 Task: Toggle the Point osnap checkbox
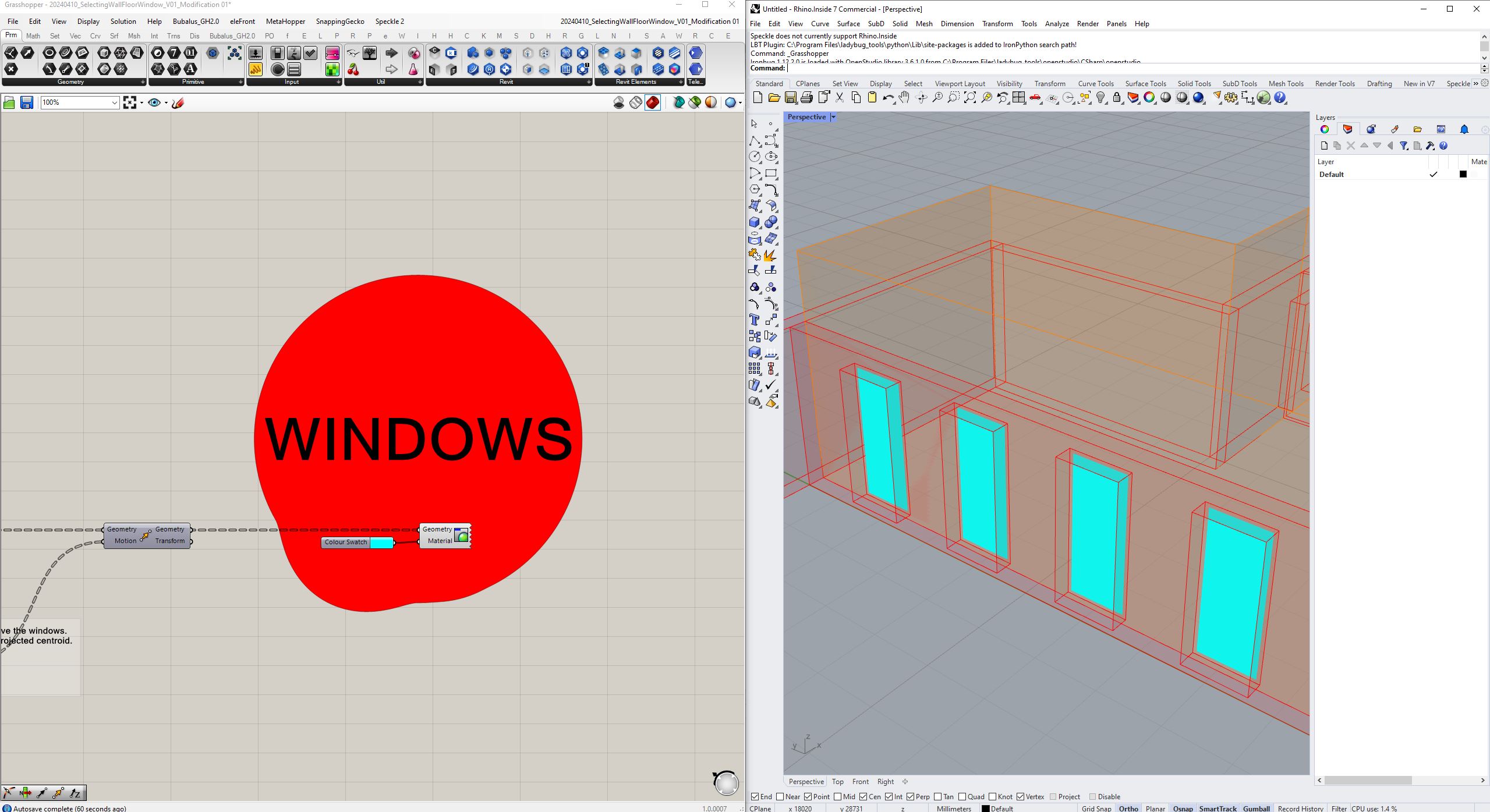tap(808, 797)
